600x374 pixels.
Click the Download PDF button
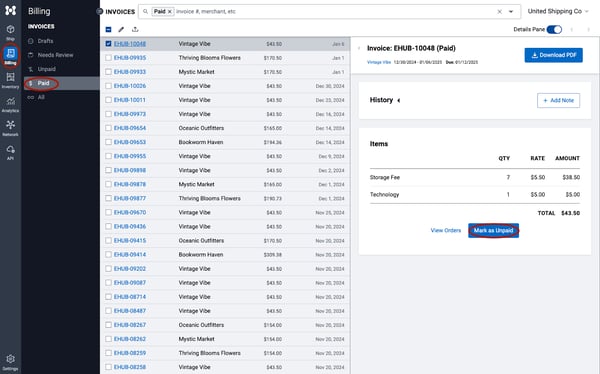[553, 55]
